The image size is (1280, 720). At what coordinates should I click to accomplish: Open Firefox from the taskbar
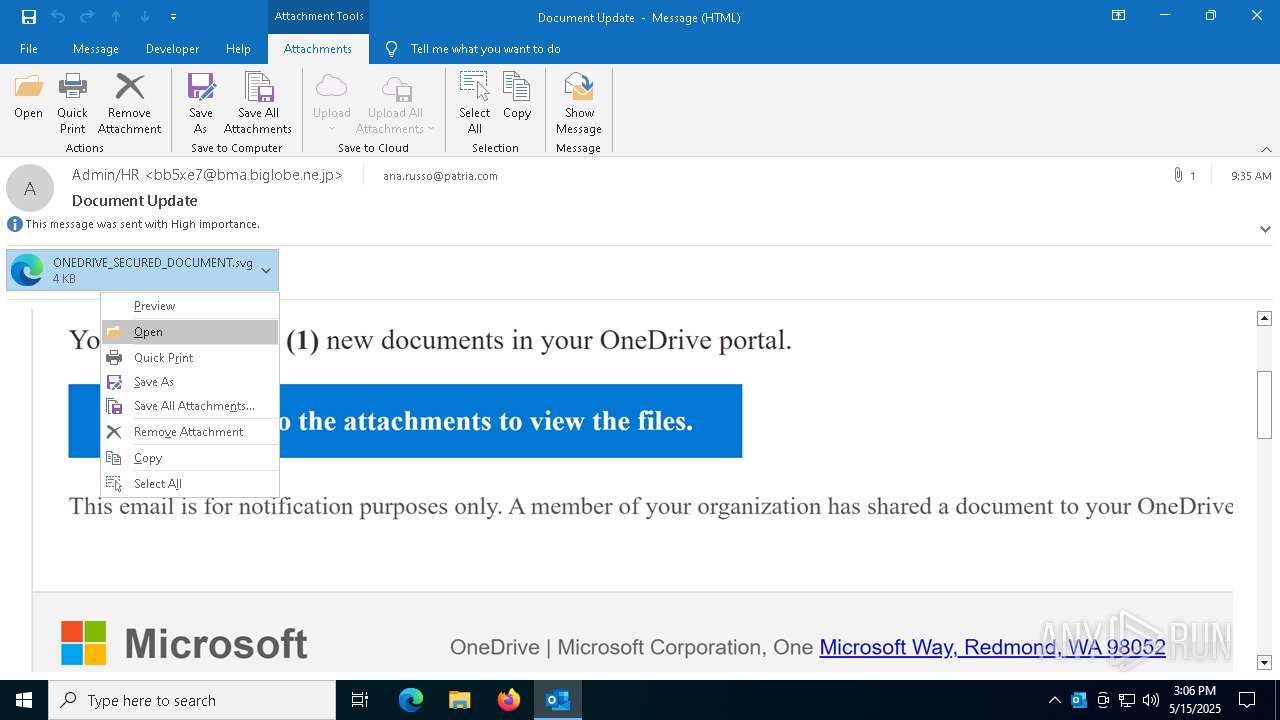[508, 700]
